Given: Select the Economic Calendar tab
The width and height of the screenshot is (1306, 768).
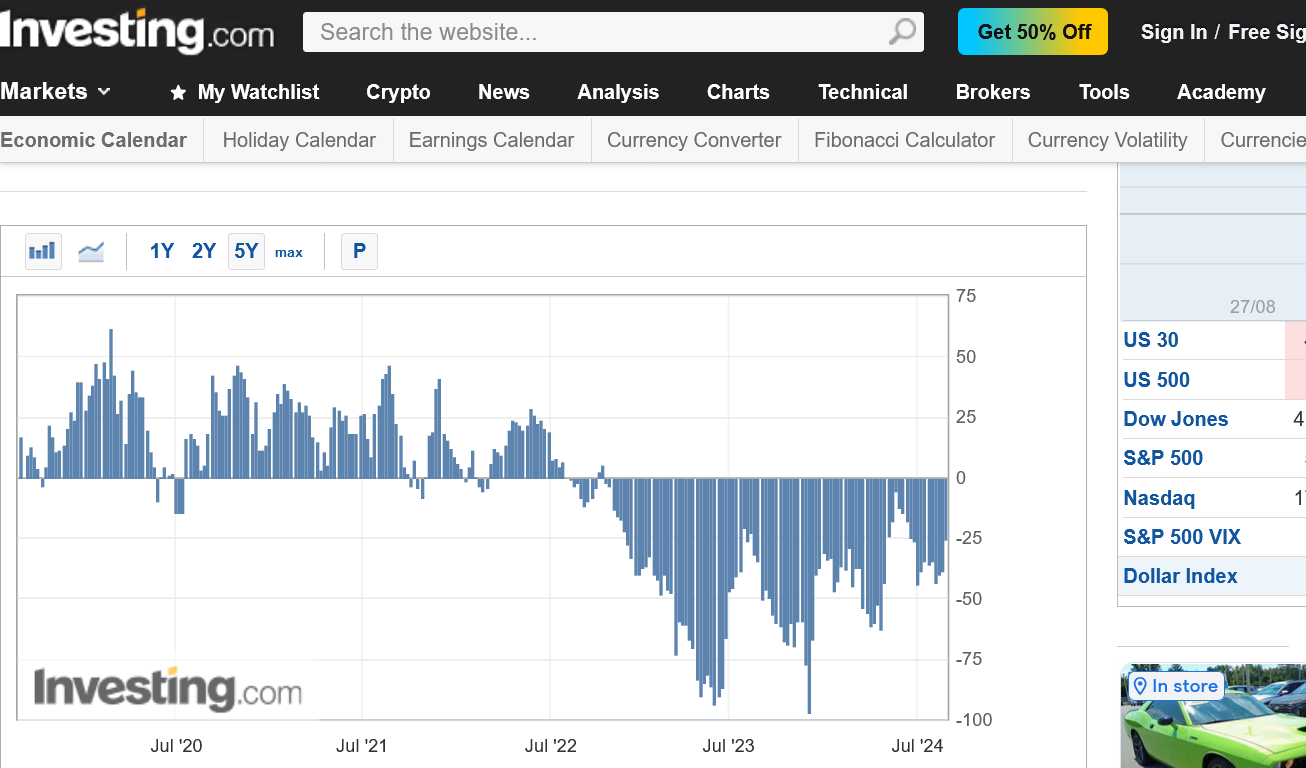Looking at the screenshot, I should pyautogui.click(x=94, y=140).
